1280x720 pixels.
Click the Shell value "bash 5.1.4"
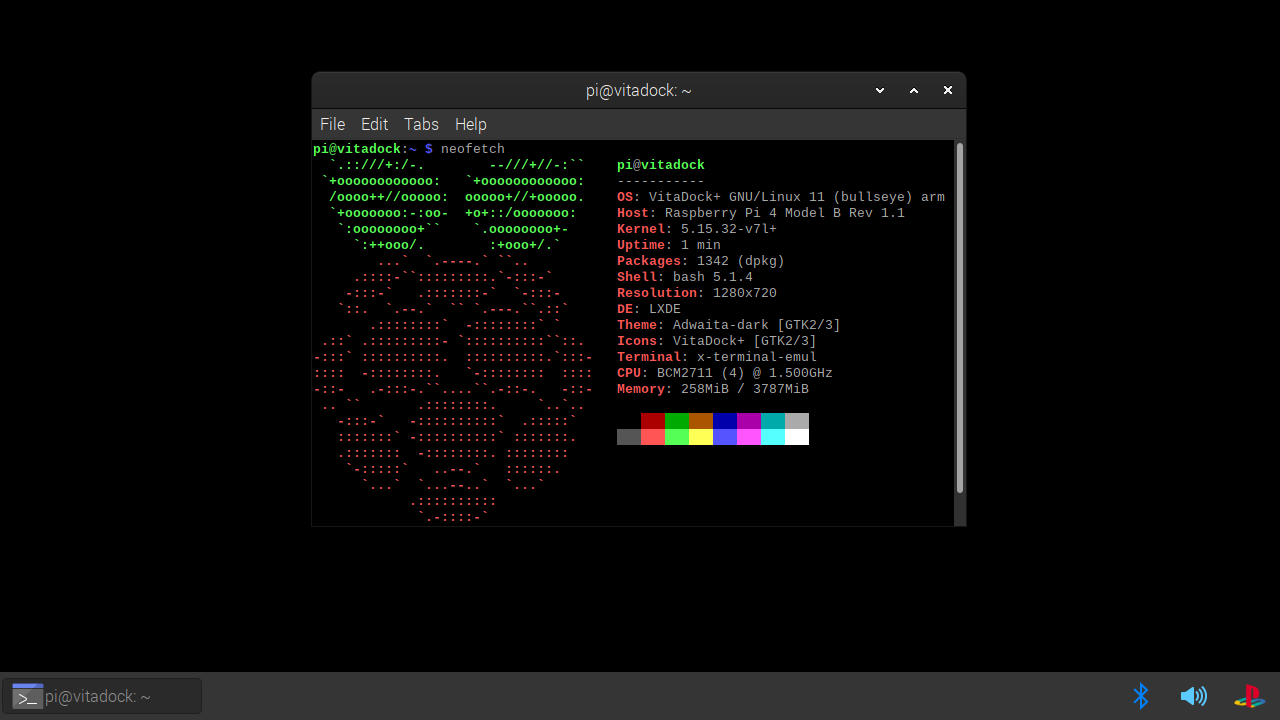tap(713, 277)
